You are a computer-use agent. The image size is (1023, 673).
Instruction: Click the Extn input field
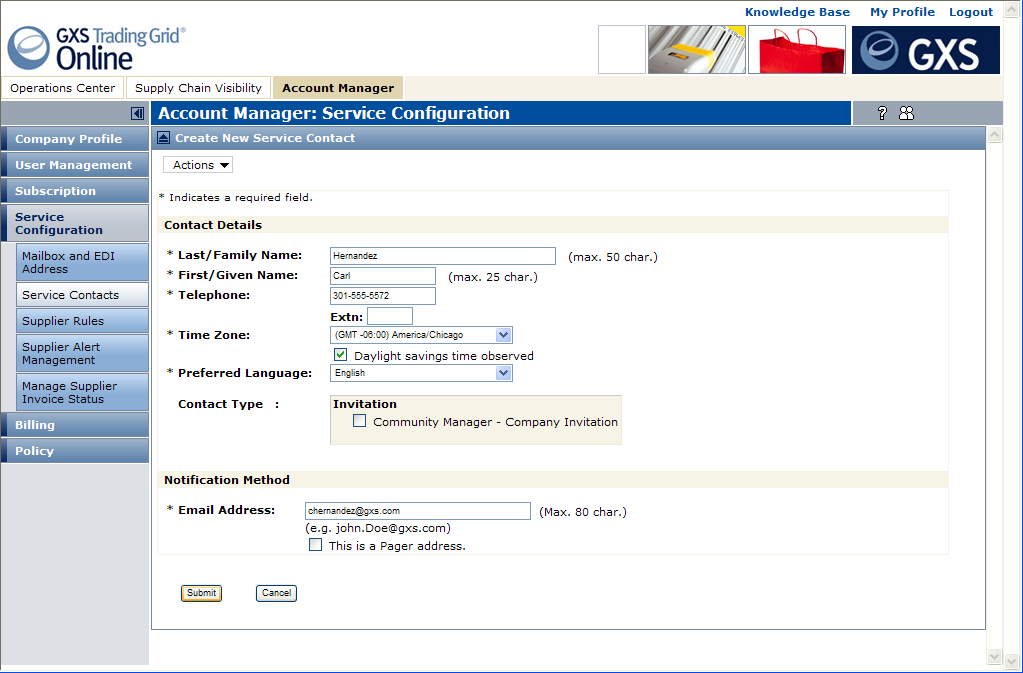tap(390, 316)
